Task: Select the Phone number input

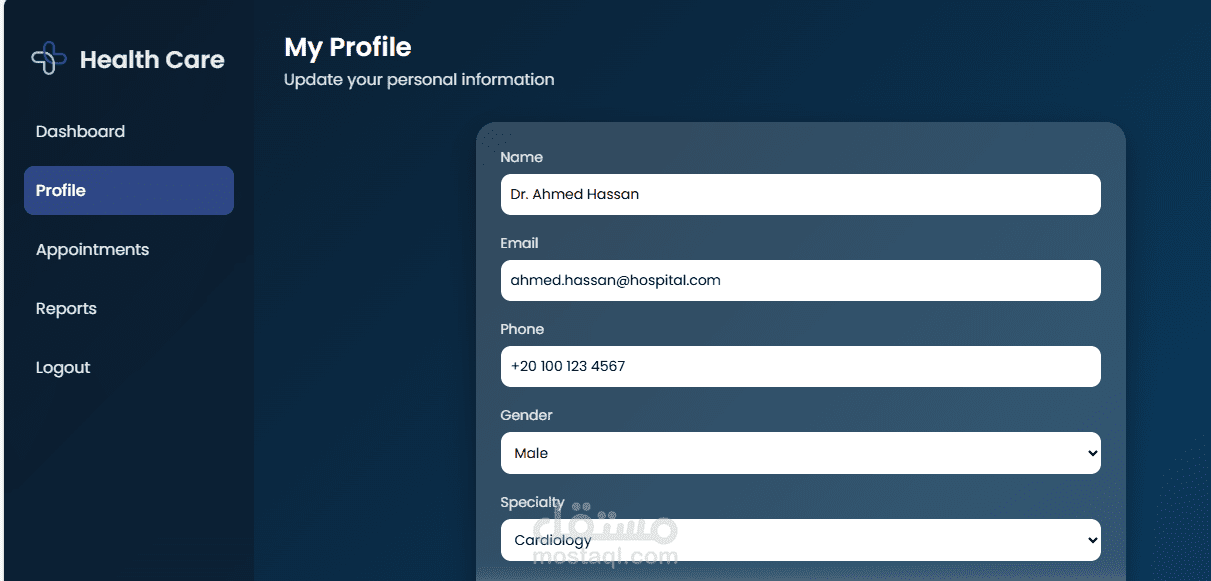Action: pos(800,366)
